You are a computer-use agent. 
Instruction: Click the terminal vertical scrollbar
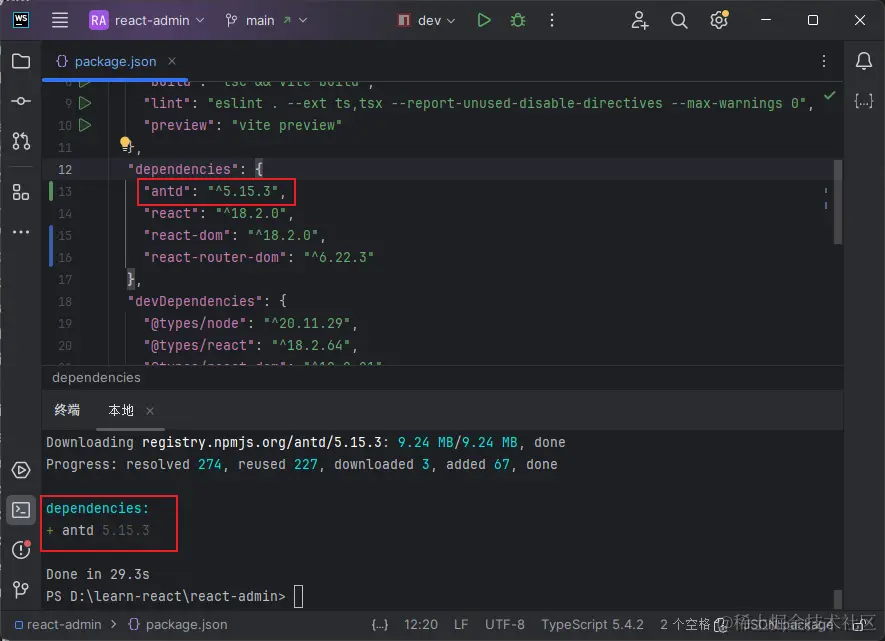(x=838, y=599)
